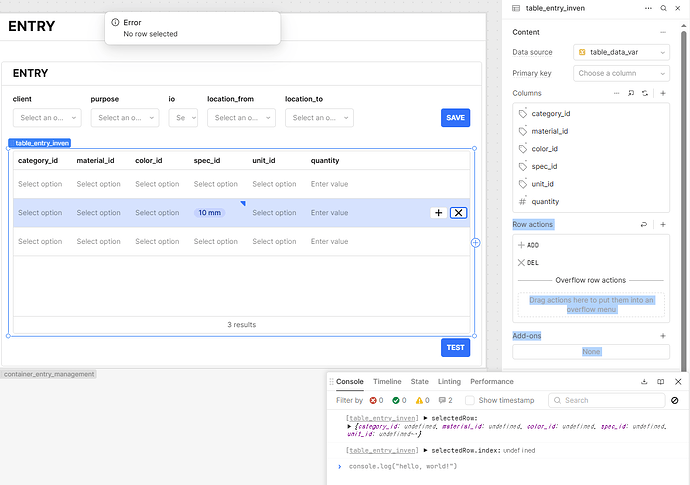
Task: Click inspector panel vertical scrollbar
Action: click(x=683, y=198)
